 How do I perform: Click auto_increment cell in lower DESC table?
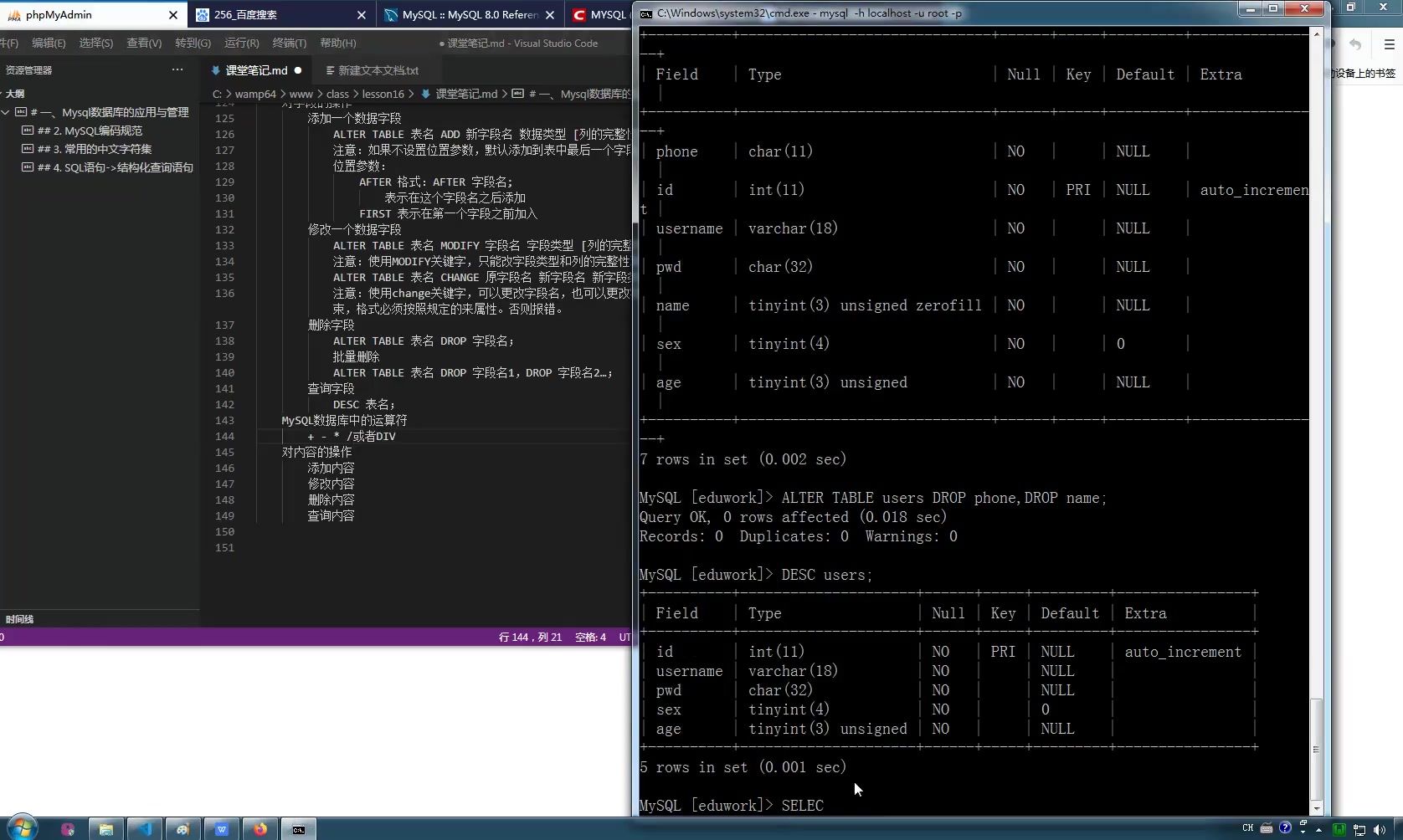(x=1183, y=652)
